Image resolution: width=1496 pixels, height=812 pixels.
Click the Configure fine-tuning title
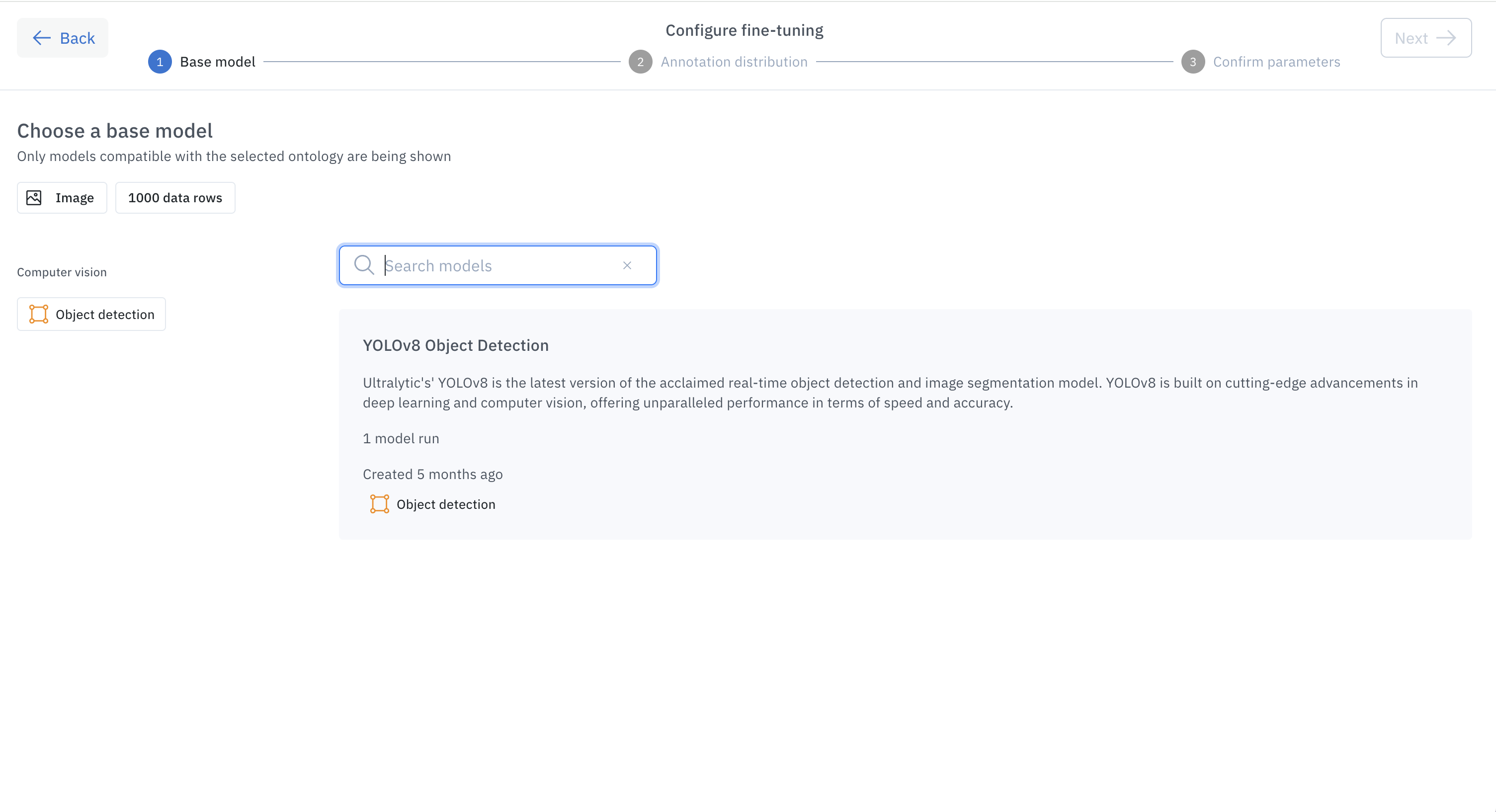click(x=745, y=30)
